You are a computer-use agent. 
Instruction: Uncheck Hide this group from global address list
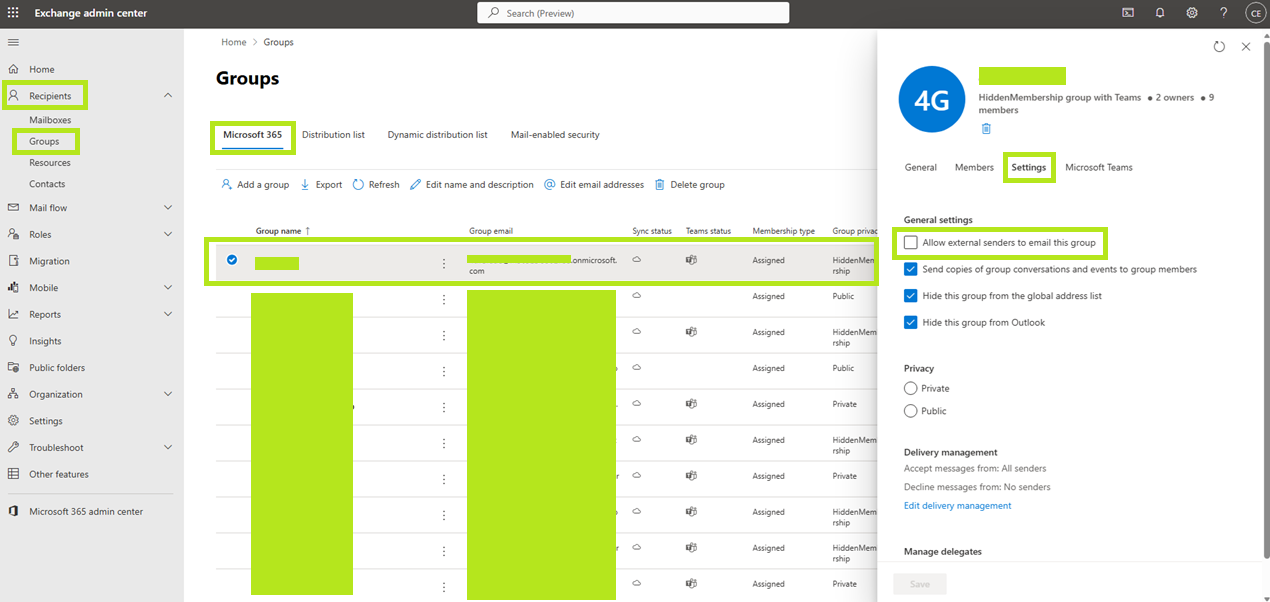(x=910, y=296)
